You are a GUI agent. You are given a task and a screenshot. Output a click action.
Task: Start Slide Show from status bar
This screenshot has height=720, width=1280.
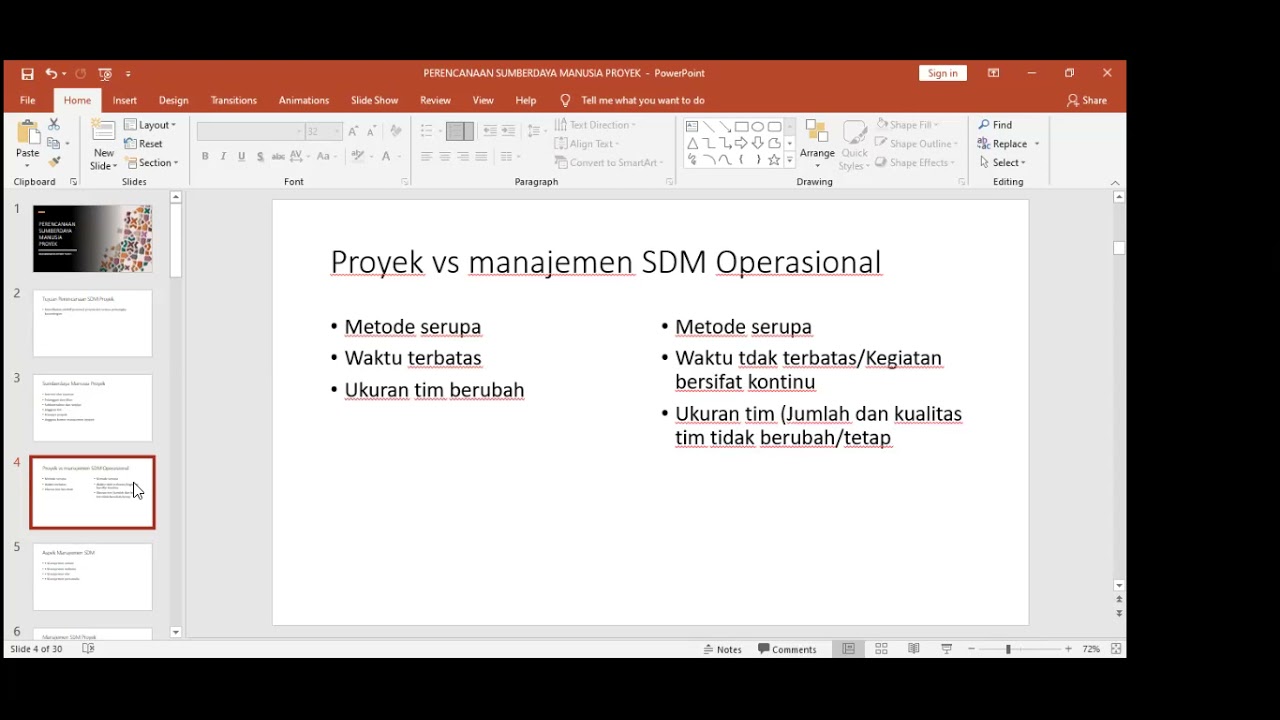click(946, 649)
